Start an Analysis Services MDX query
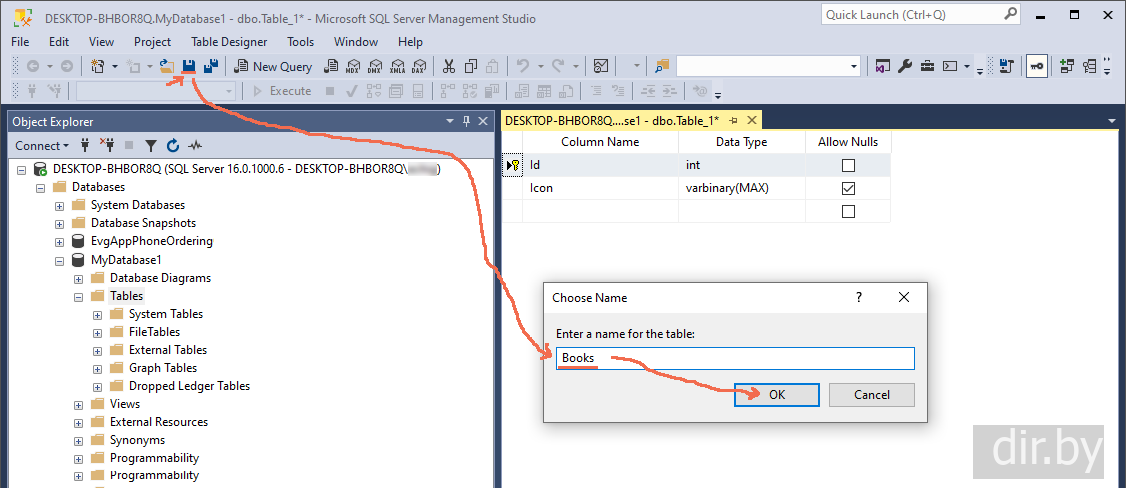1126x488 pixels. click(x=353, y=66)
